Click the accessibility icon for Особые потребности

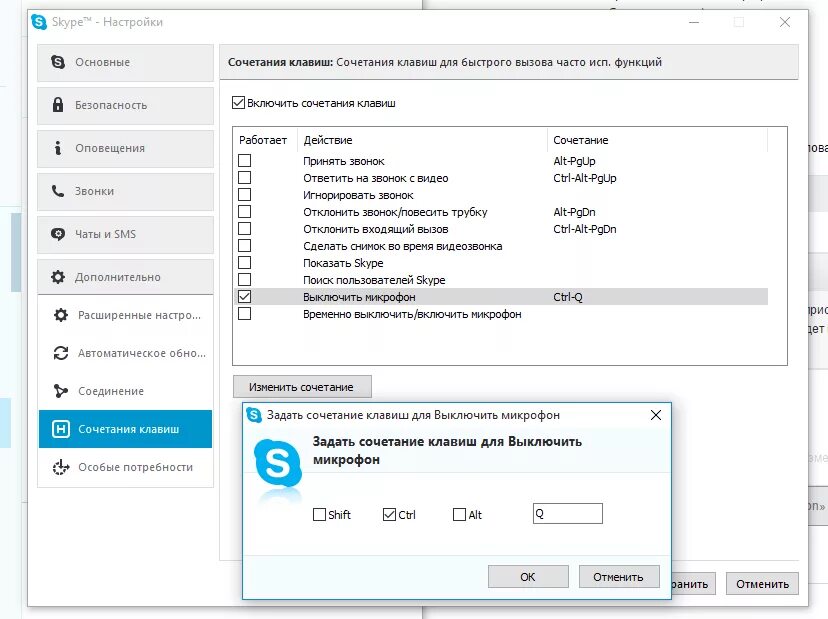[61, 467]
